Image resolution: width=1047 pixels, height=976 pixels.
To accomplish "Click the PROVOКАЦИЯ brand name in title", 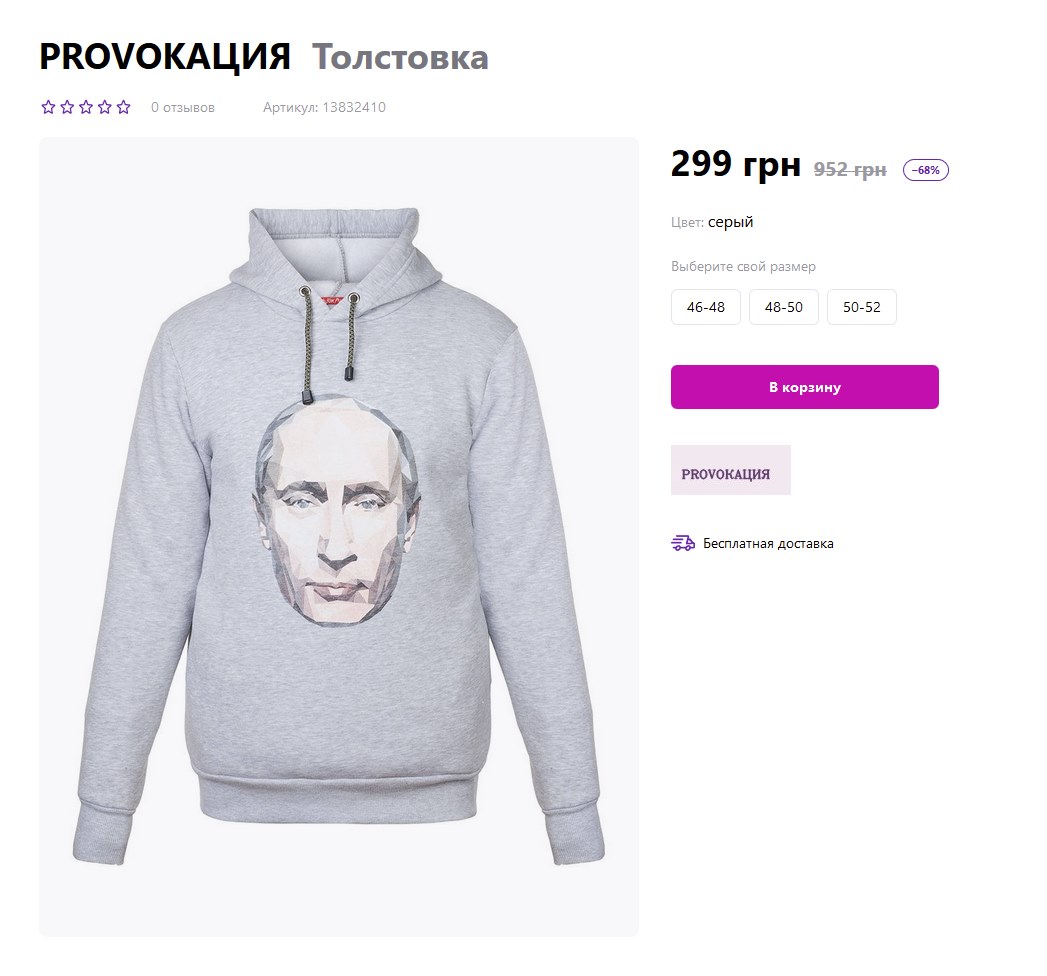I will coord(165,57).
